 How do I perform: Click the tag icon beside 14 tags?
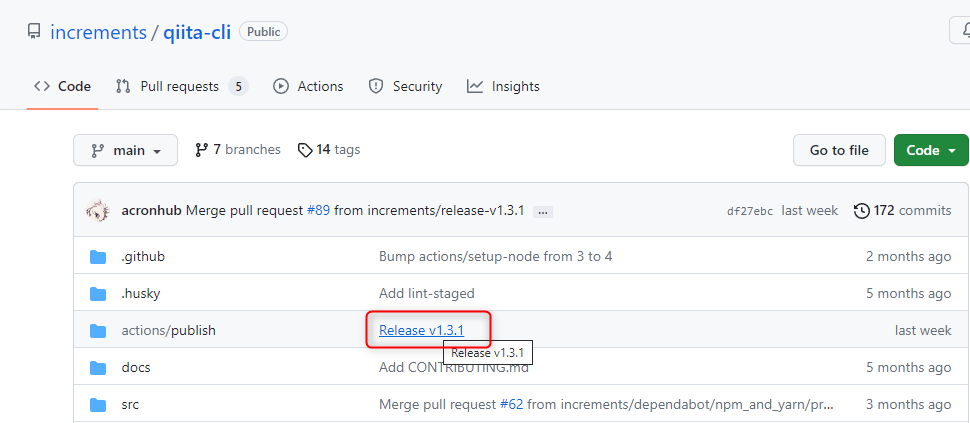click(x=305, y=150)
